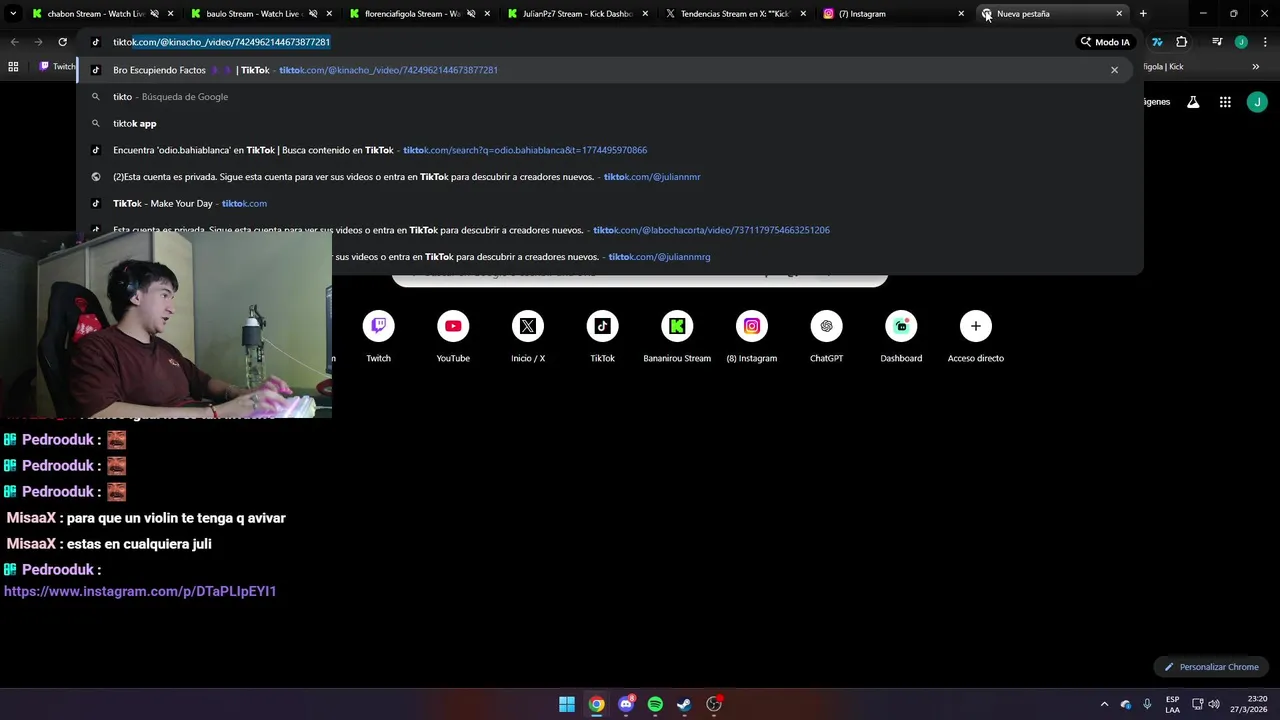1280x720 pixels.
Task: Show more bookmarks with the chevron
Action: [1256, 67]
